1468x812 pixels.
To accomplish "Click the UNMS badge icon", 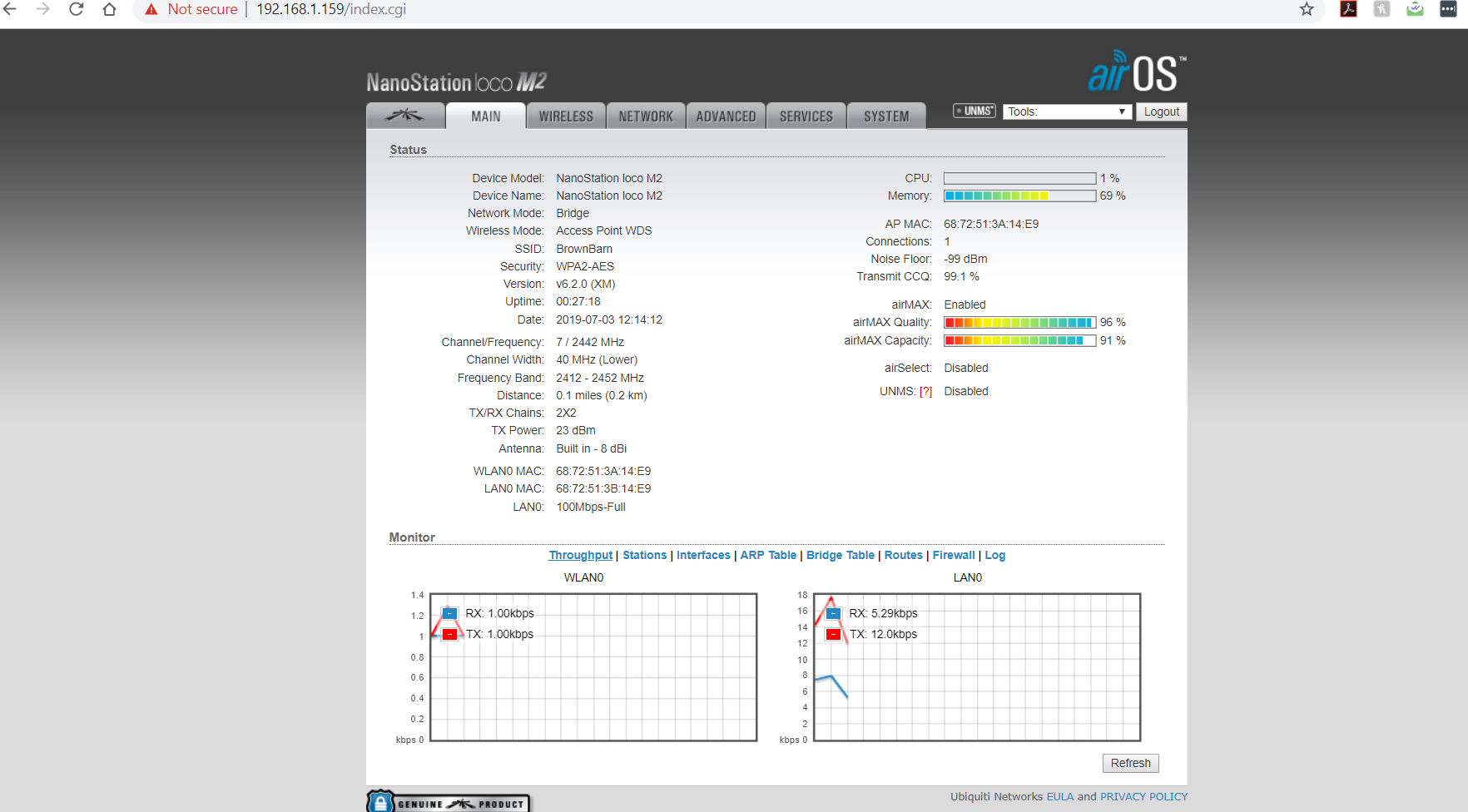I will (975, 111).
